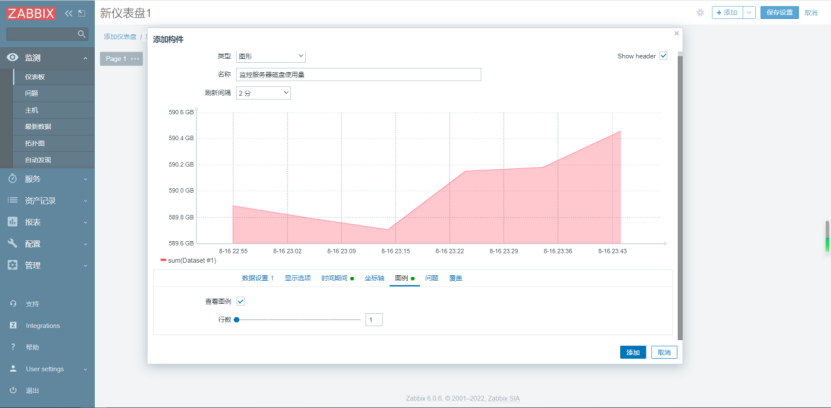This screenshot has height=408, width=831.
Task: Click the 名称 text field
Action: pyautogui.click(x=358, y=75)
